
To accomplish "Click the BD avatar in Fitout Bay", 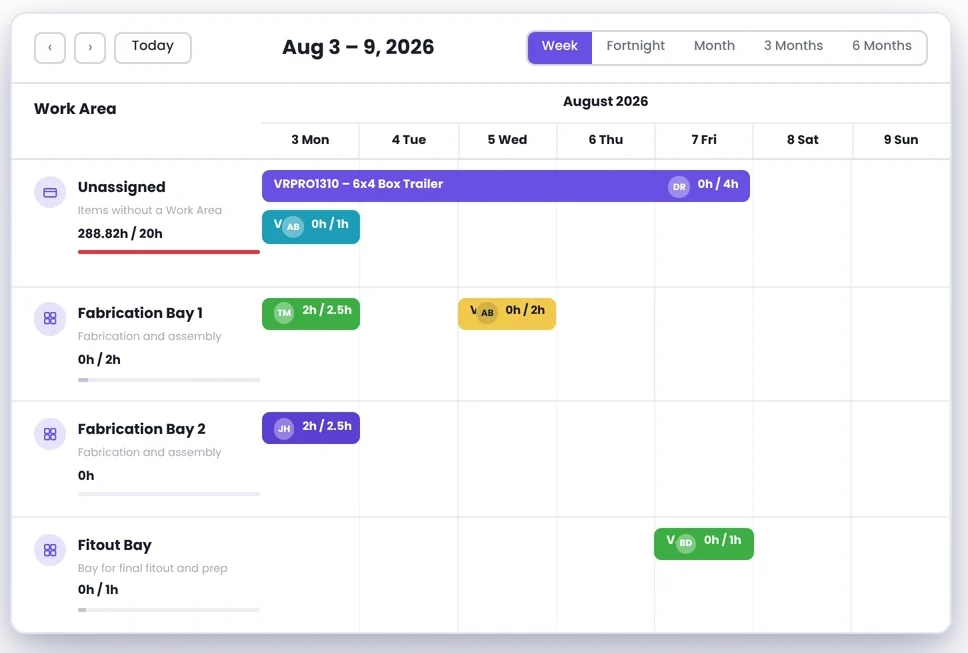I will point(686,543).
